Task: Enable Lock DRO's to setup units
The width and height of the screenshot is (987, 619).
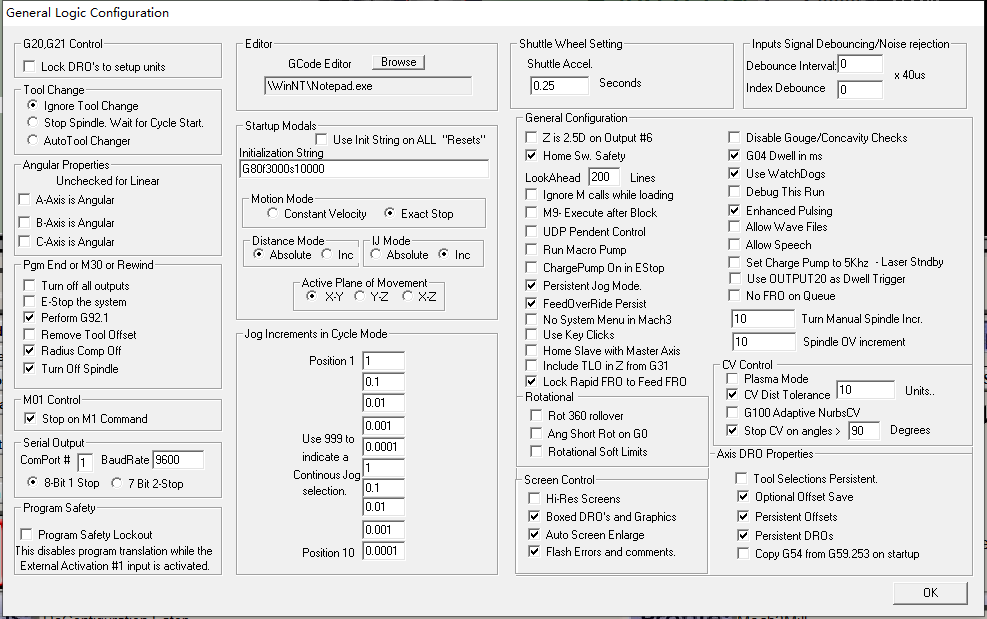Action: (29, 66)
